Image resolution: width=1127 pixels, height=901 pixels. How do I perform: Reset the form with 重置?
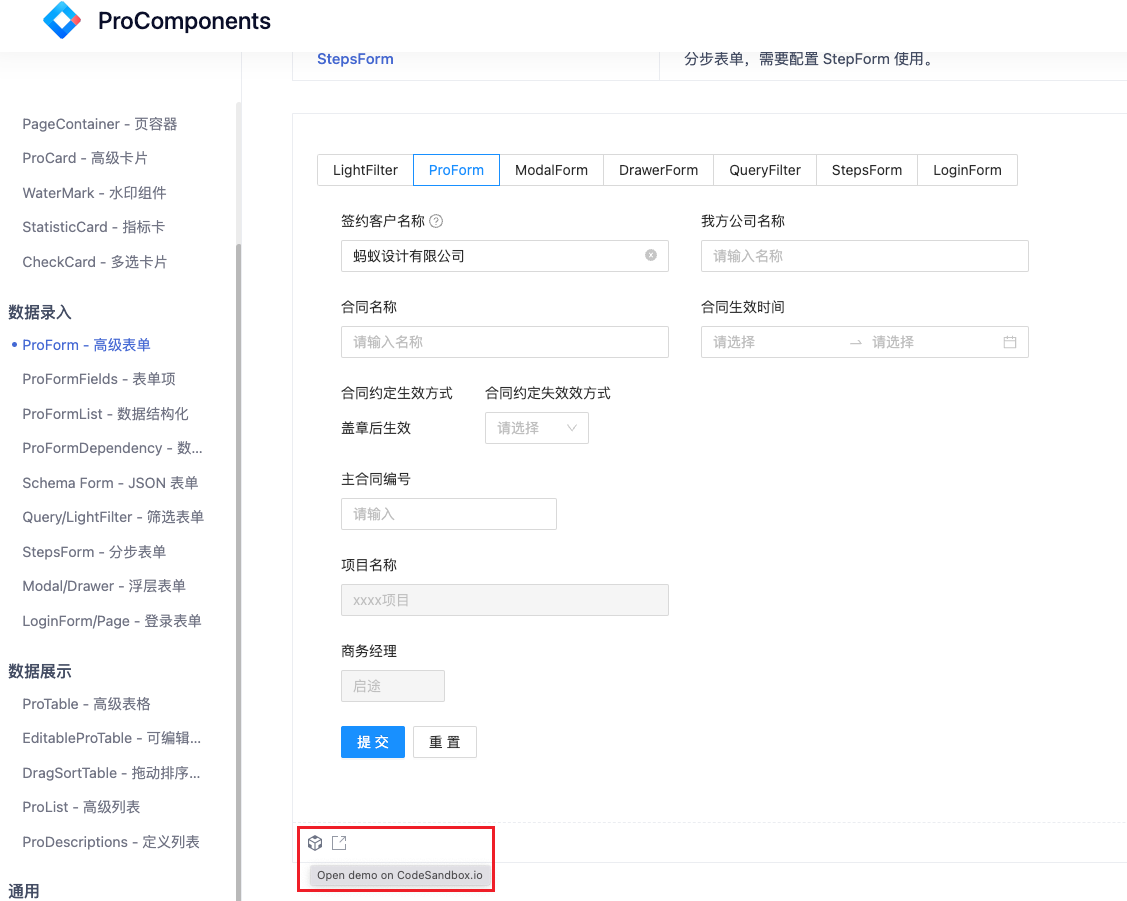pyautogui.click(x=444, y=741)
